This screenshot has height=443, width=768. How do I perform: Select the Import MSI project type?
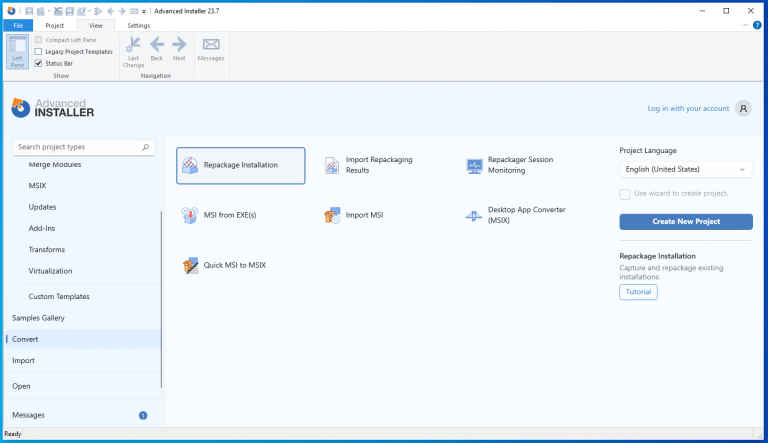point(382,215)
